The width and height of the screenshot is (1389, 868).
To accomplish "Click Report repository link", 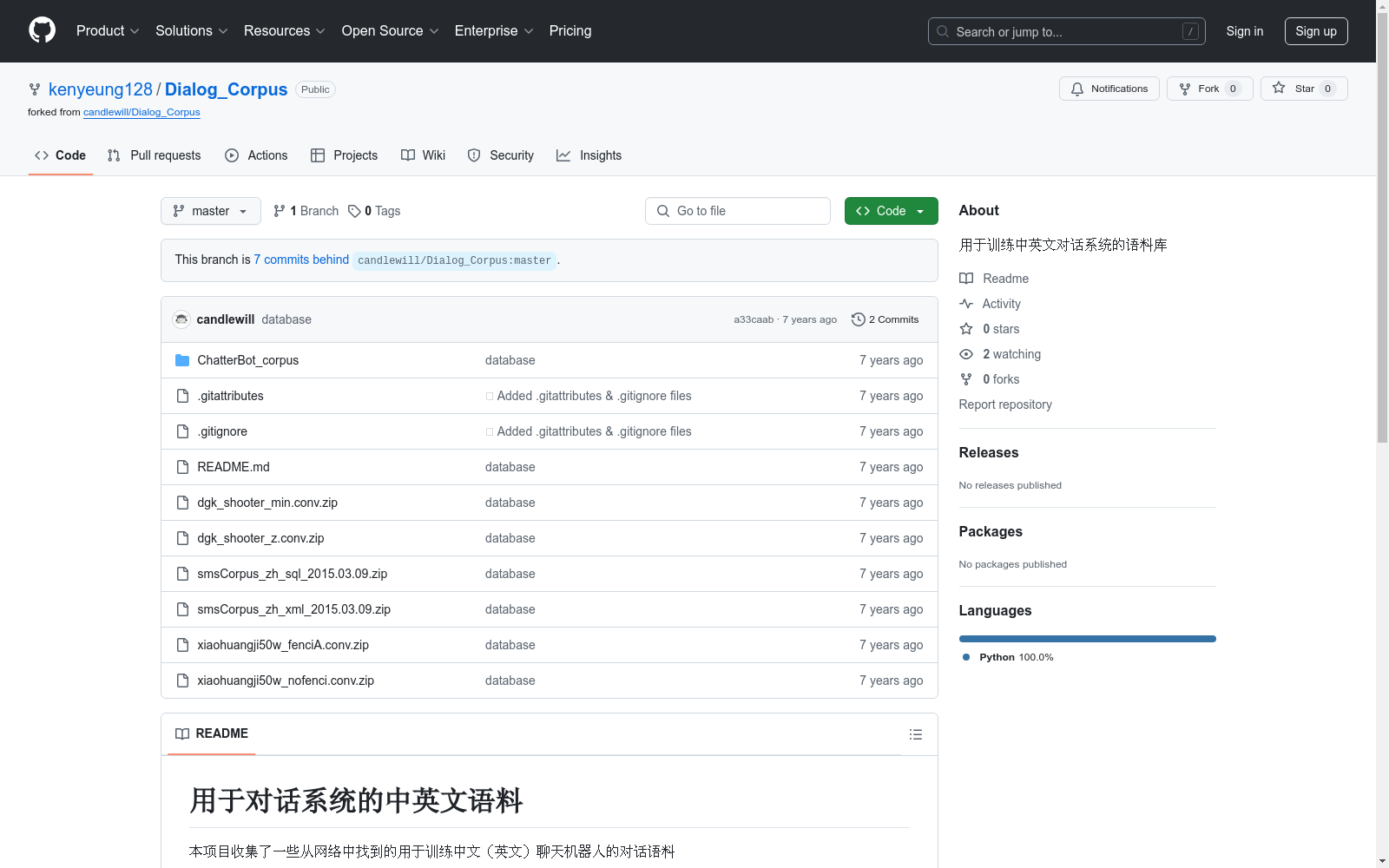I will pos(1005,404).
